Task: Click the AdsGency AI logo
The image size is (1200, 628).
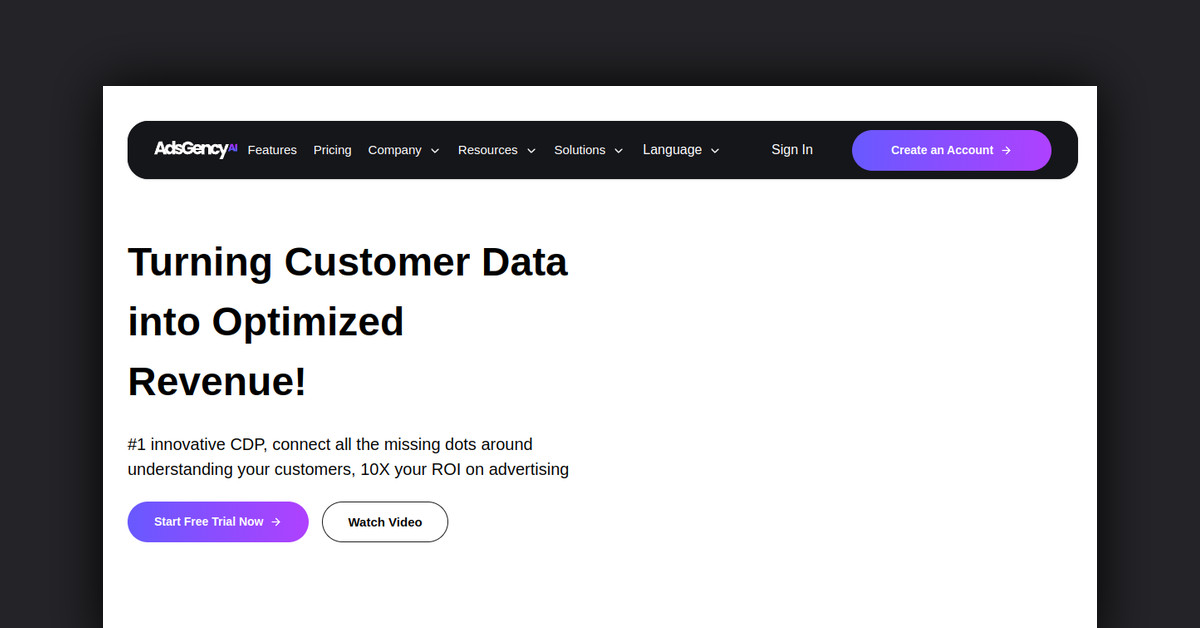Action: (x=194, y=150)
